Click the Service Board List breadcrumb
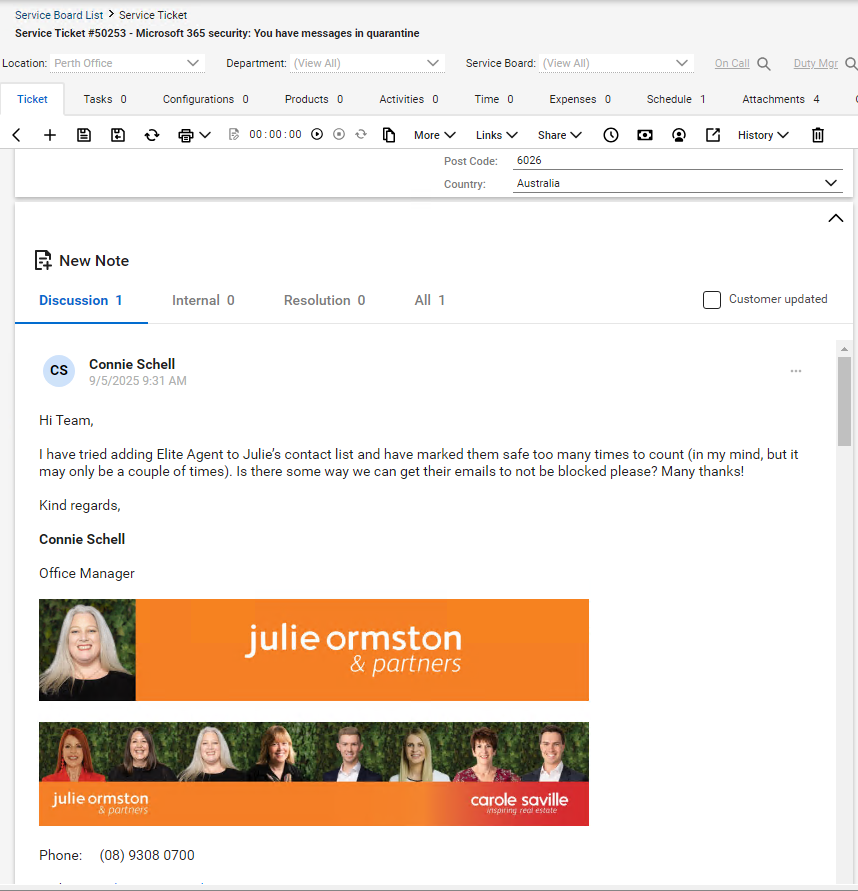Viewport: 858px width, 891px height. [x=59, y=15]
